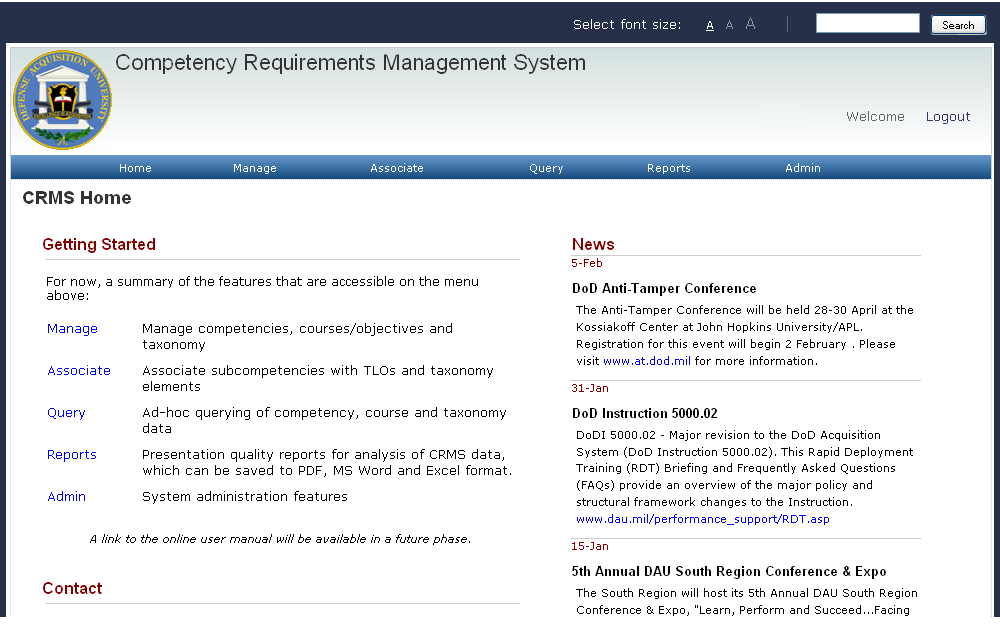Click the News section heading
Viewport: 1000px width, 638px height.
[x=592, y=244]
